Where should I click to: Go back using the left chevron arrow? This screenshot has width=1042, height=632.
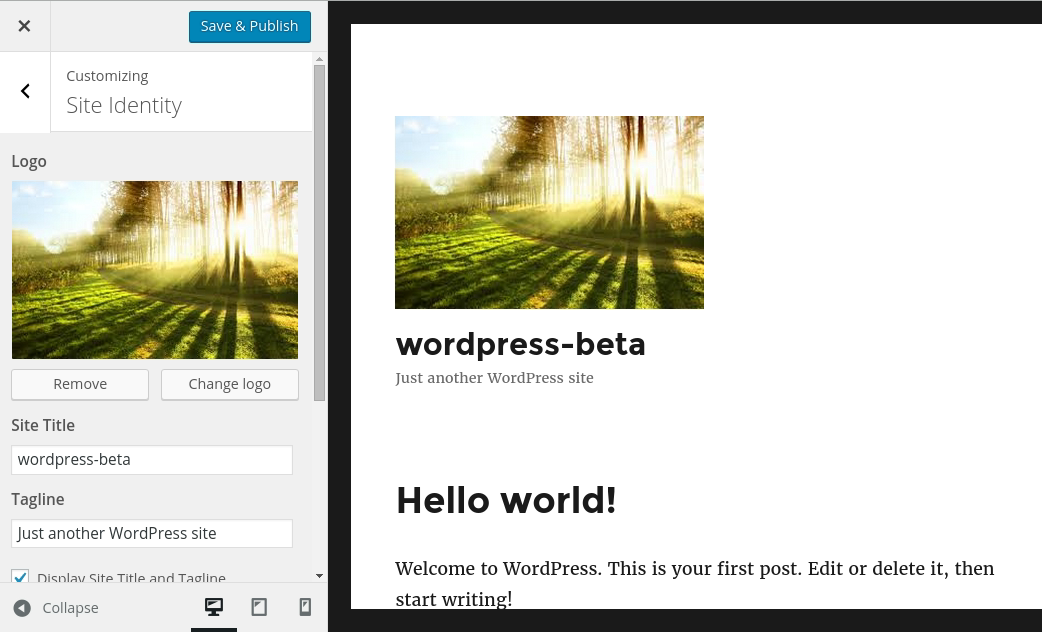pos(25,91)
